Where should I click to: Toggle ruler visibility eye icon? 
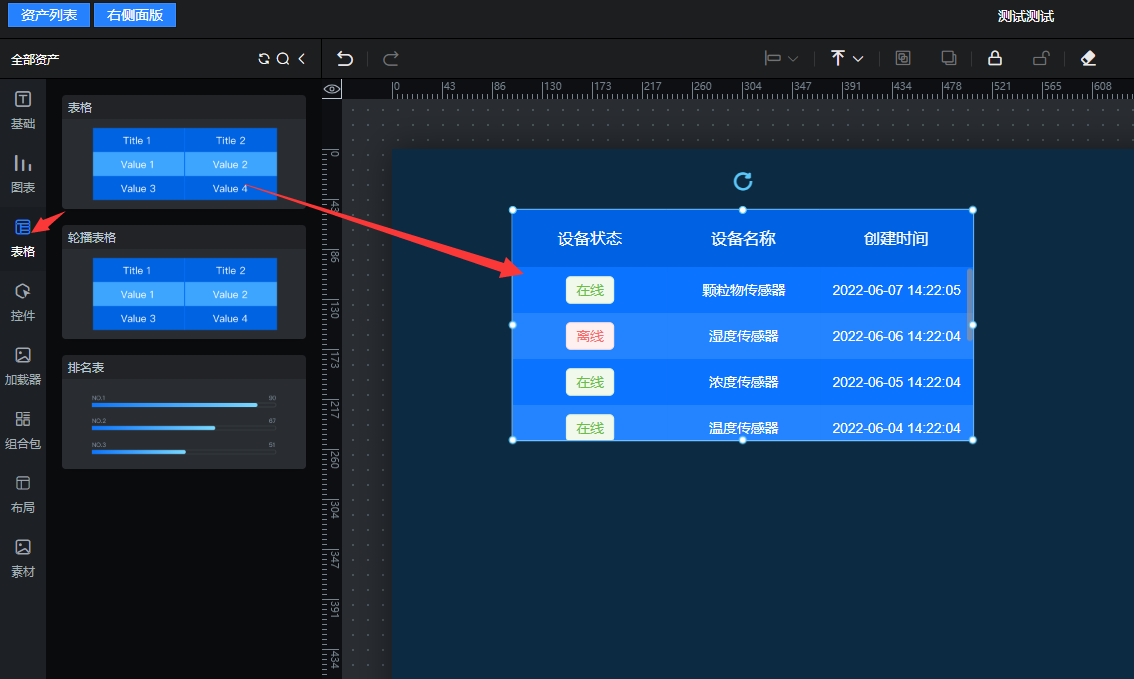[x=332, y=89]
